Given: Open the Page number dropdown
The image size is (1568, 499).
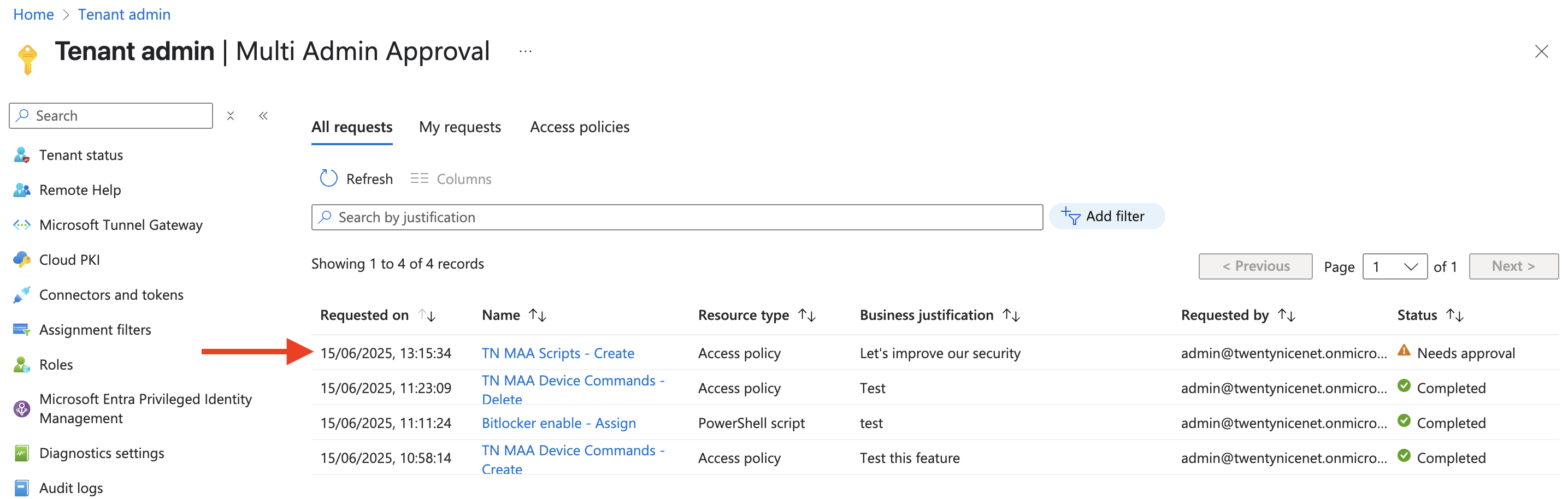Looking at the screenshot, I should coord(1394,266).
